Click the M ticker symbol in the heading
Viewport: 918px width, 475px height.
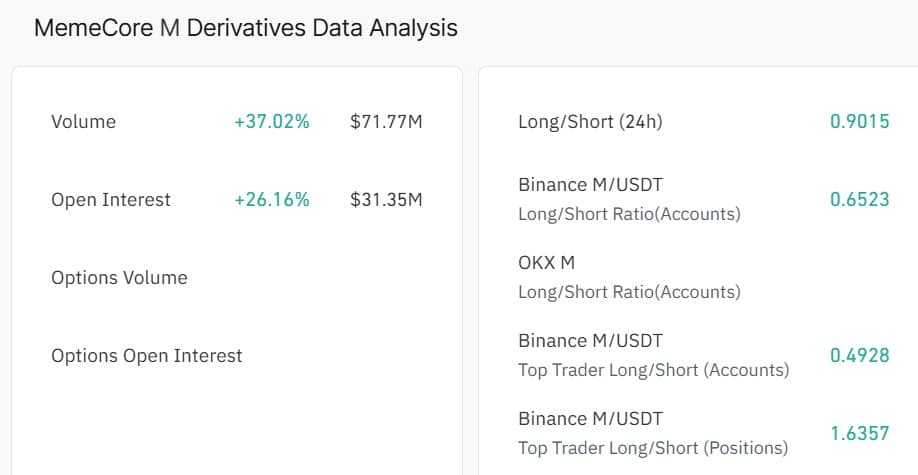click(x=171, y=28)
